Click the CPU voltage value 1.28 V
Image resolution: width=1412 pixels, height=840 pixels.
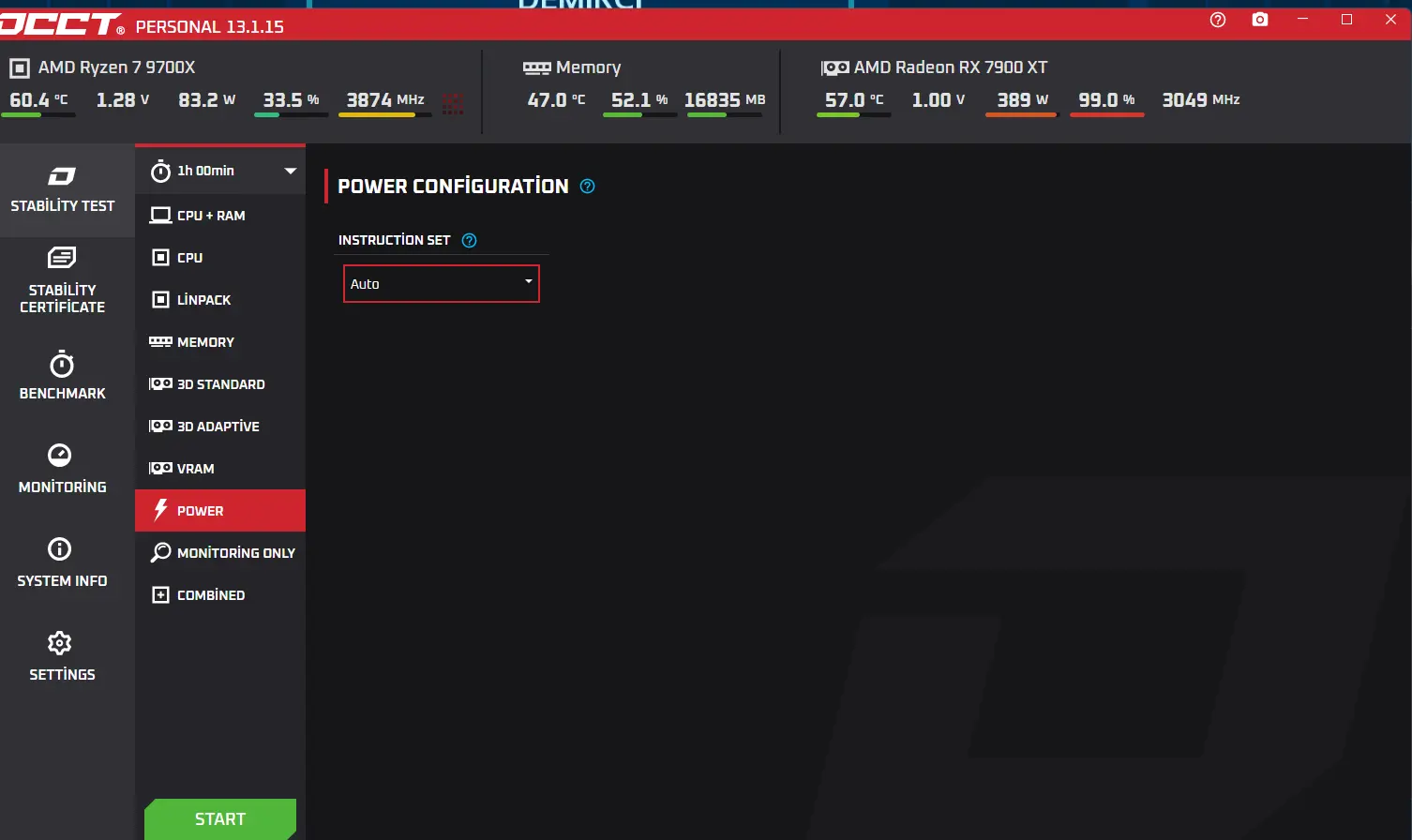click(123, 100)
